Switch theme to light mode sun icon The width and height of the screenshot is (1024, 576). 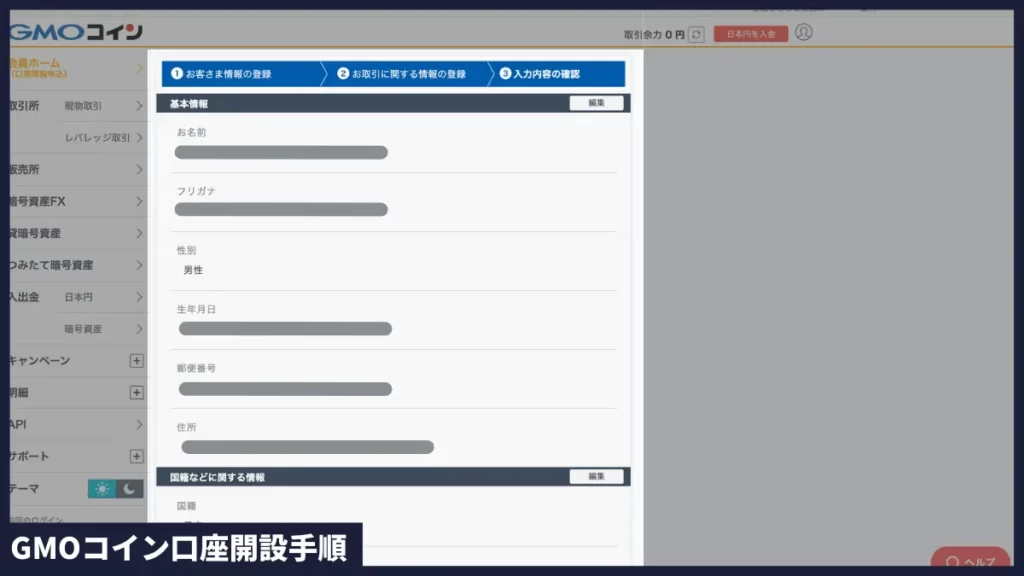pyautogui.click(x=102, y=488)
